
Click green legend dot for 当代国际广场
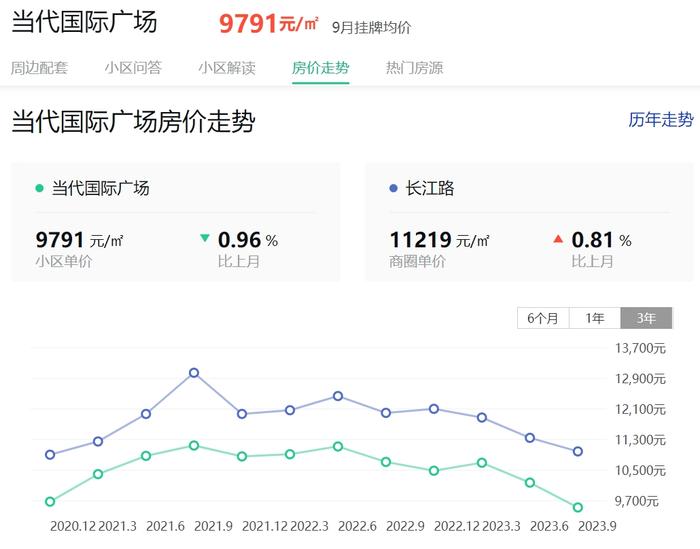pyautogui.click(x=39, y=188)
